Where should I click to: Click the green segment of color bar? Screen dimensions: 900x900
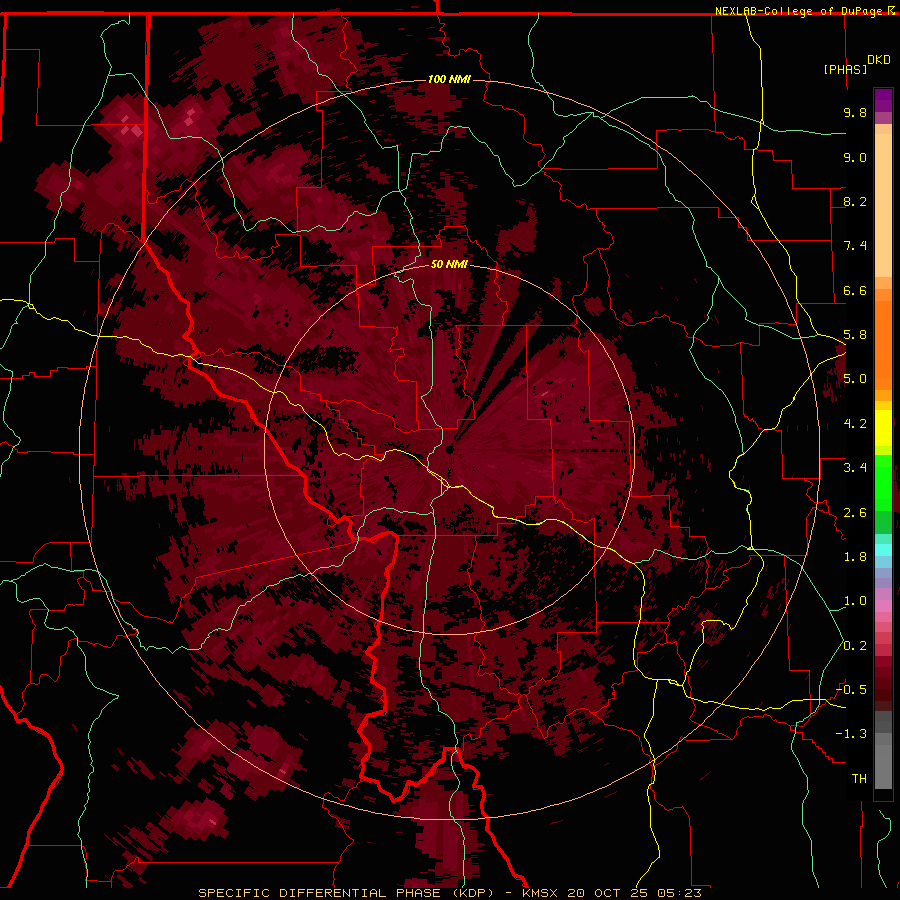[x=883, y=482]
